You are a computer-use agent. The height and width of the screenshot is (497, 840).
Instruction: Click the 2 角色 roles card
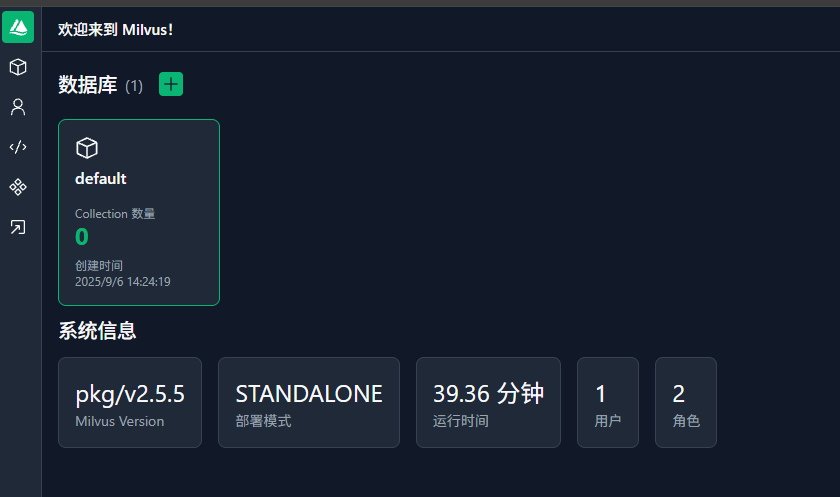685,402
